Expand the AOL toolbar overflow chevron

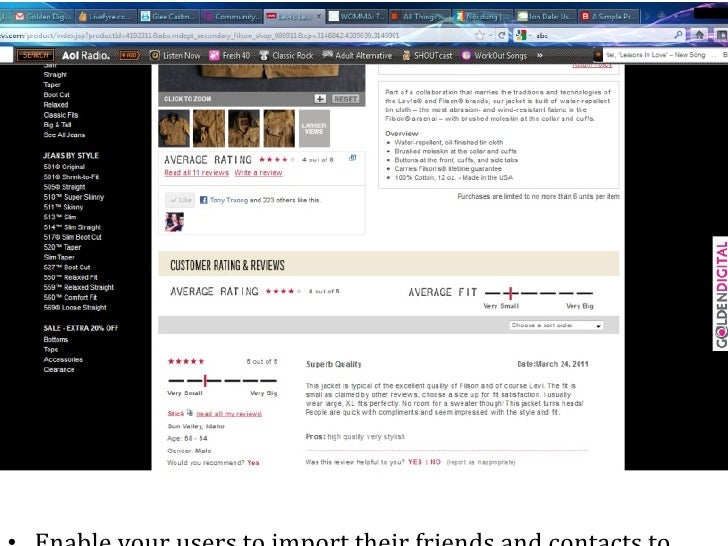(x=540, y=55)
